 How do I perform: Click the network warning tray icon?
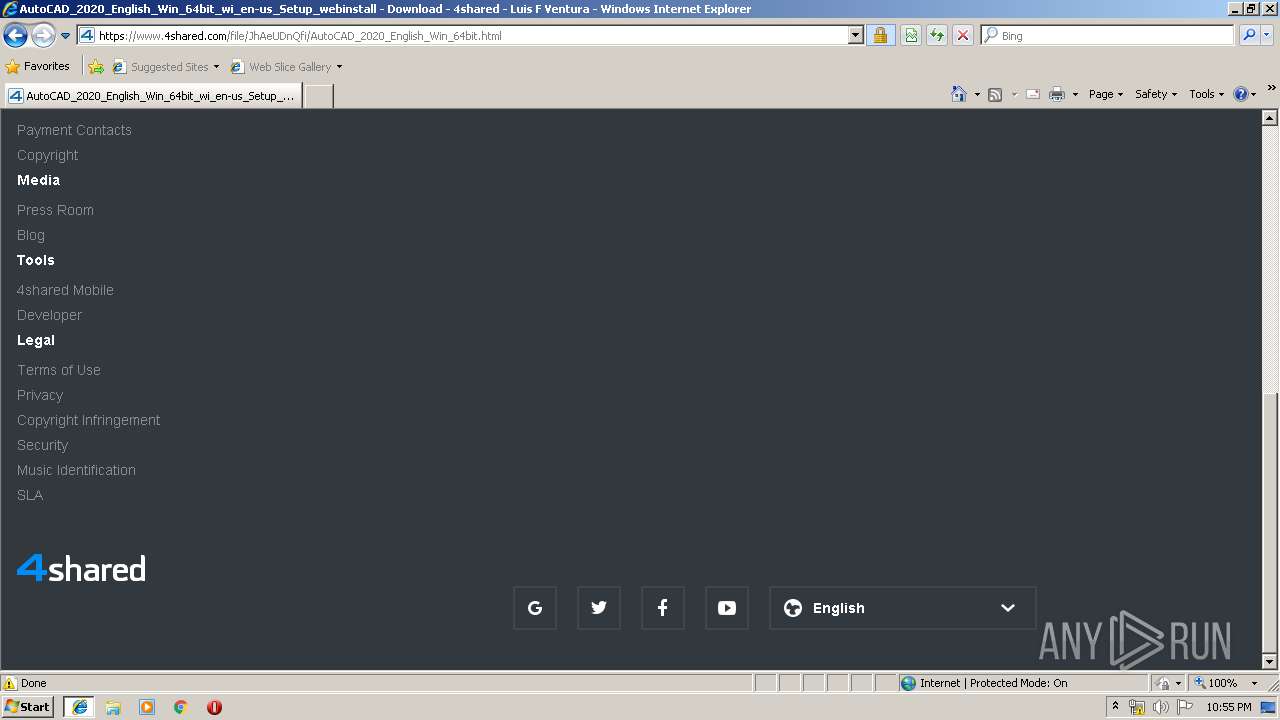click(1137, 707)
